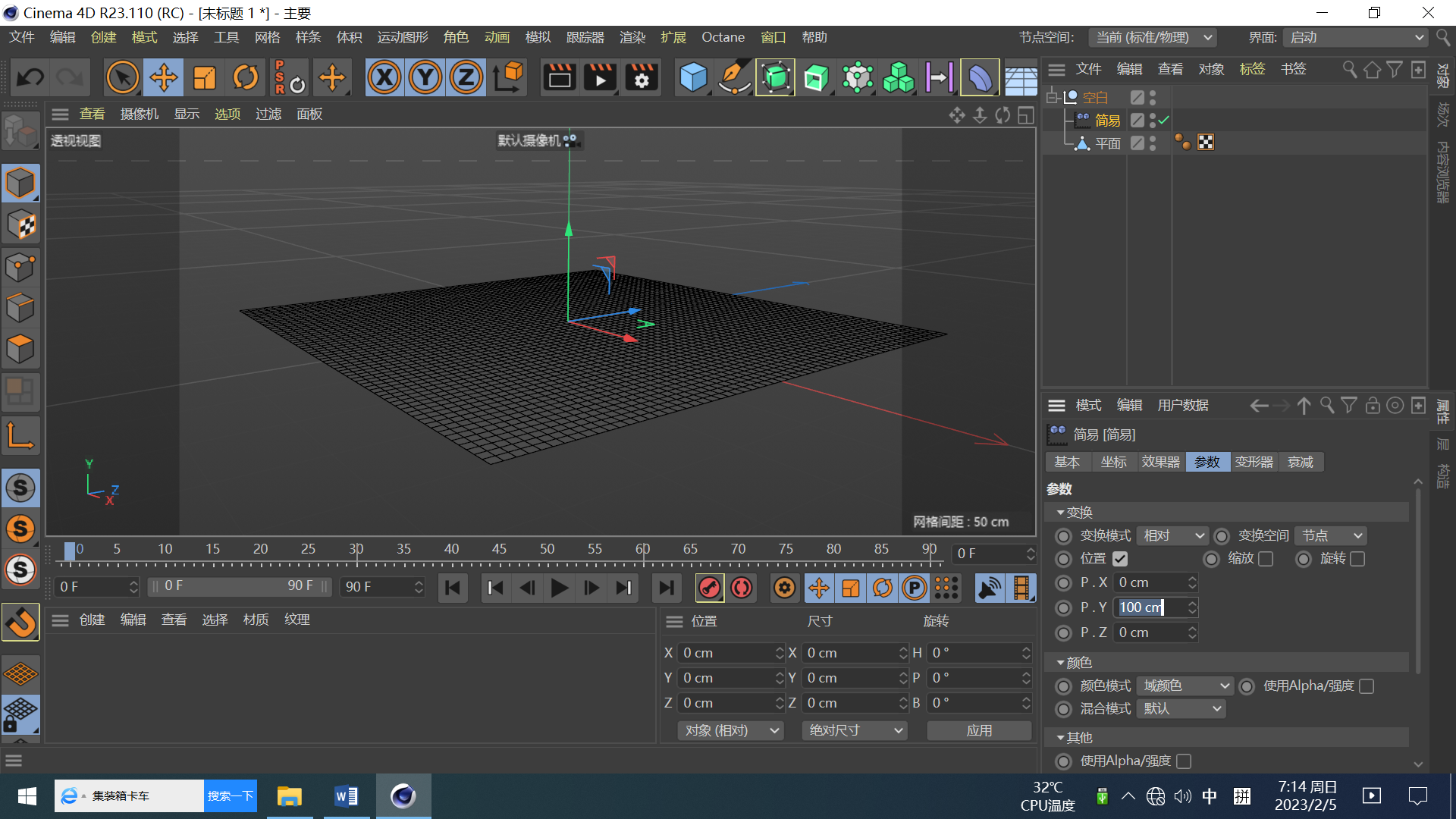
Task: Select the 空白 null object
Action: coord(1095,98)
